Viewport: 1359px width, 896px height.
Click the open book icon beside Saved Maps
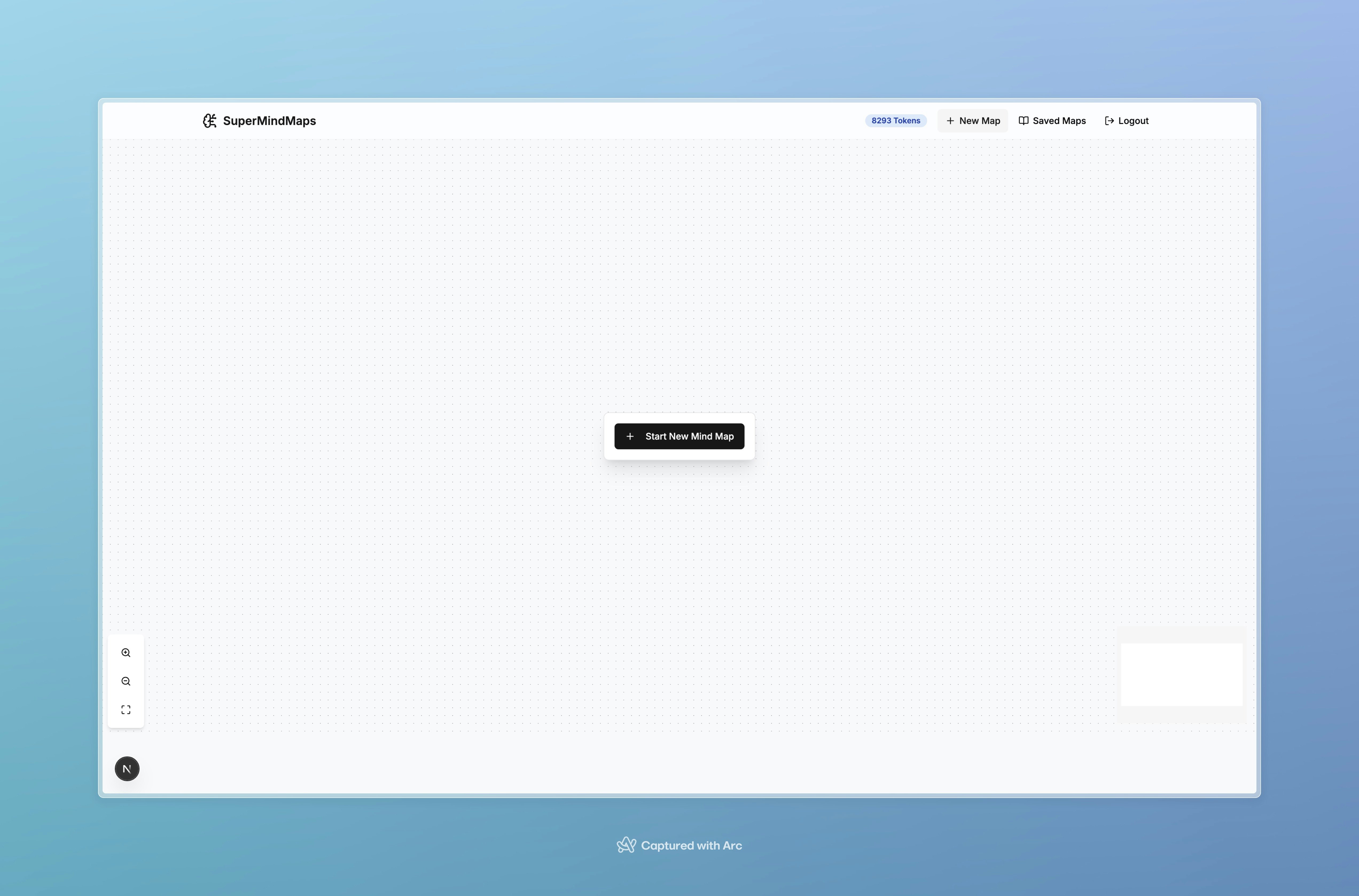pos(1024,120)
